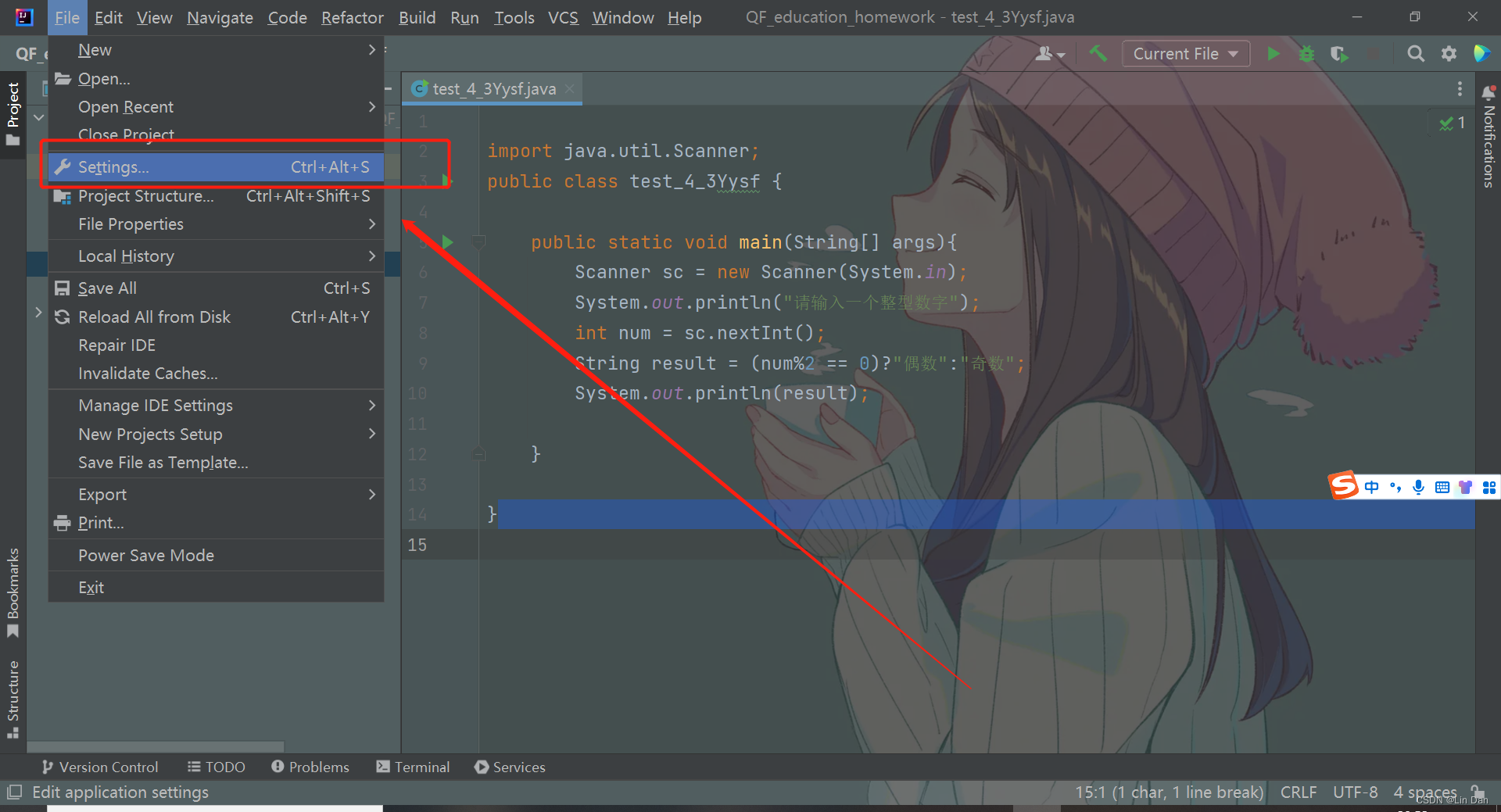This screenshot has width=1501, height=812.
Task: Expand the Export submenu
Action: (216, 495)
